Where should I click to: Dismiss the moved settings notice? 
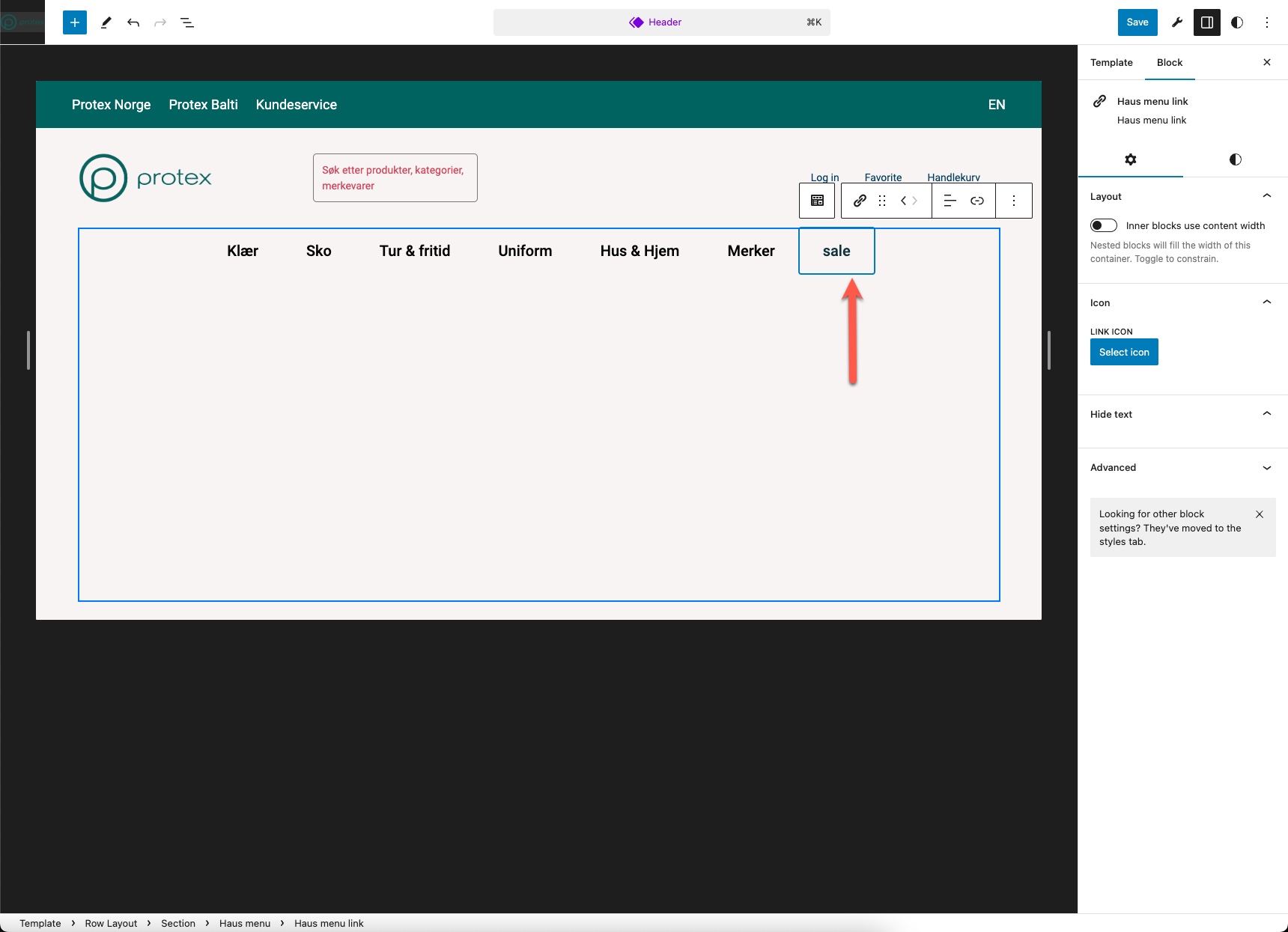(1260, 514)
